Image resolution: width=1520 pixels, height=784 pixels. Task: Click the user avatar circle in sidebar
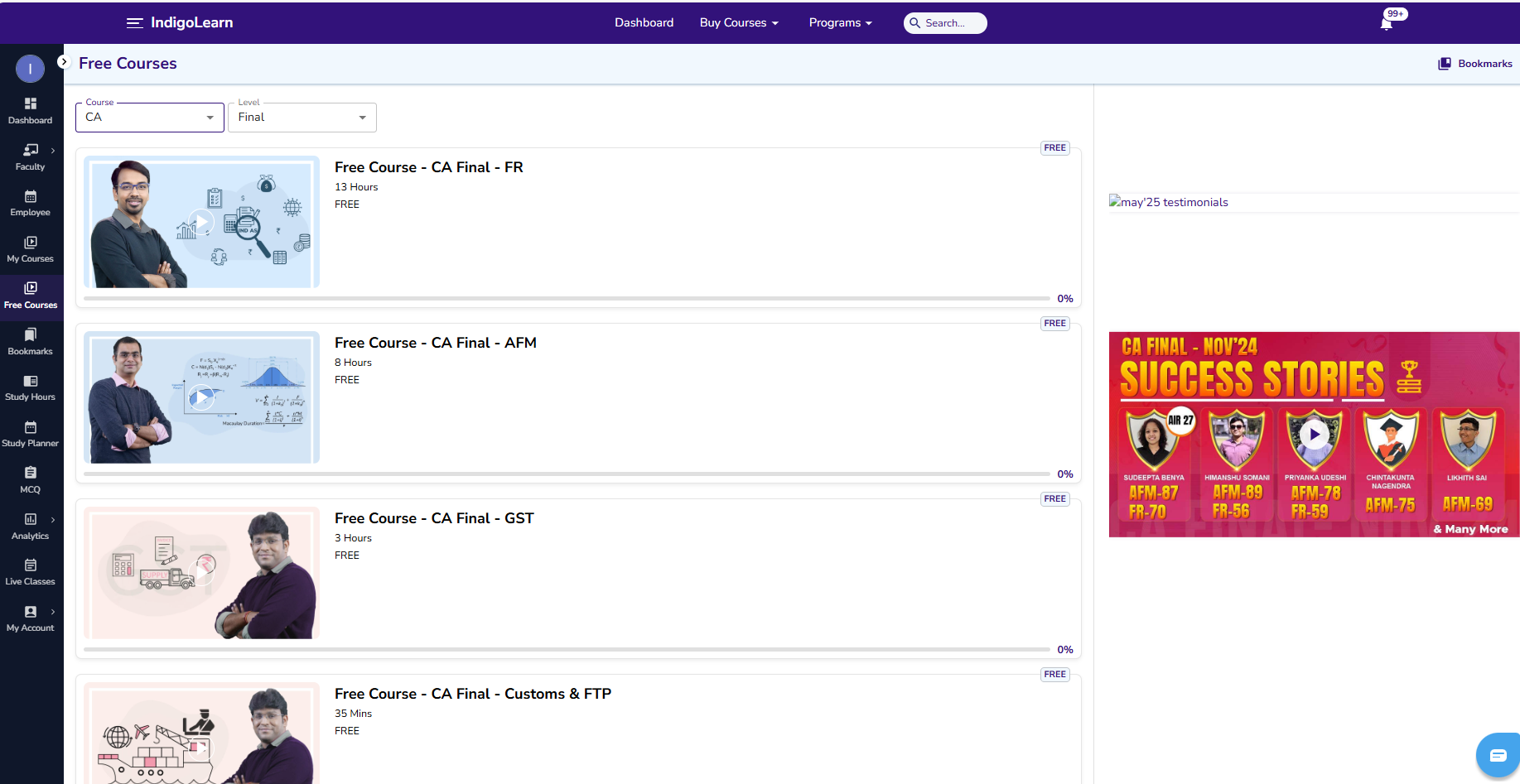point(31,69)
